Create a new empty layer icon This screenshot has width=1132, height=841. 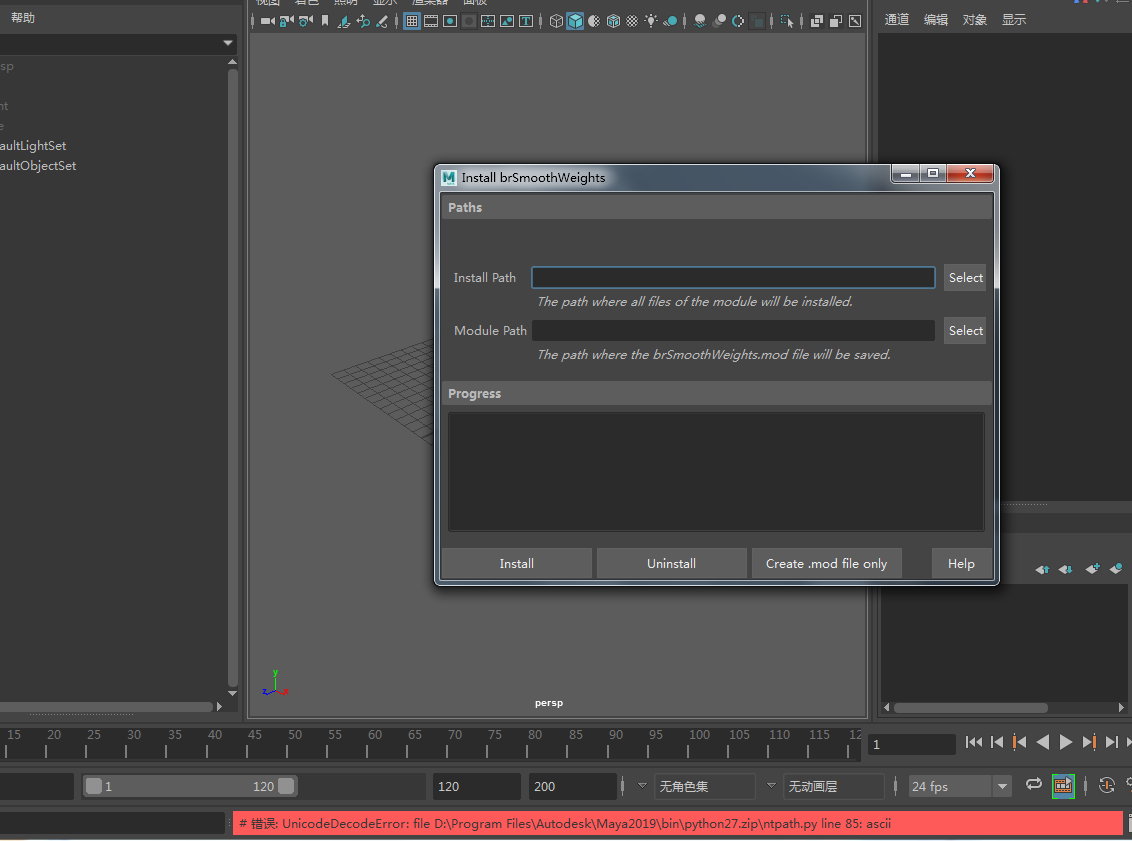tap(1092, 568)
